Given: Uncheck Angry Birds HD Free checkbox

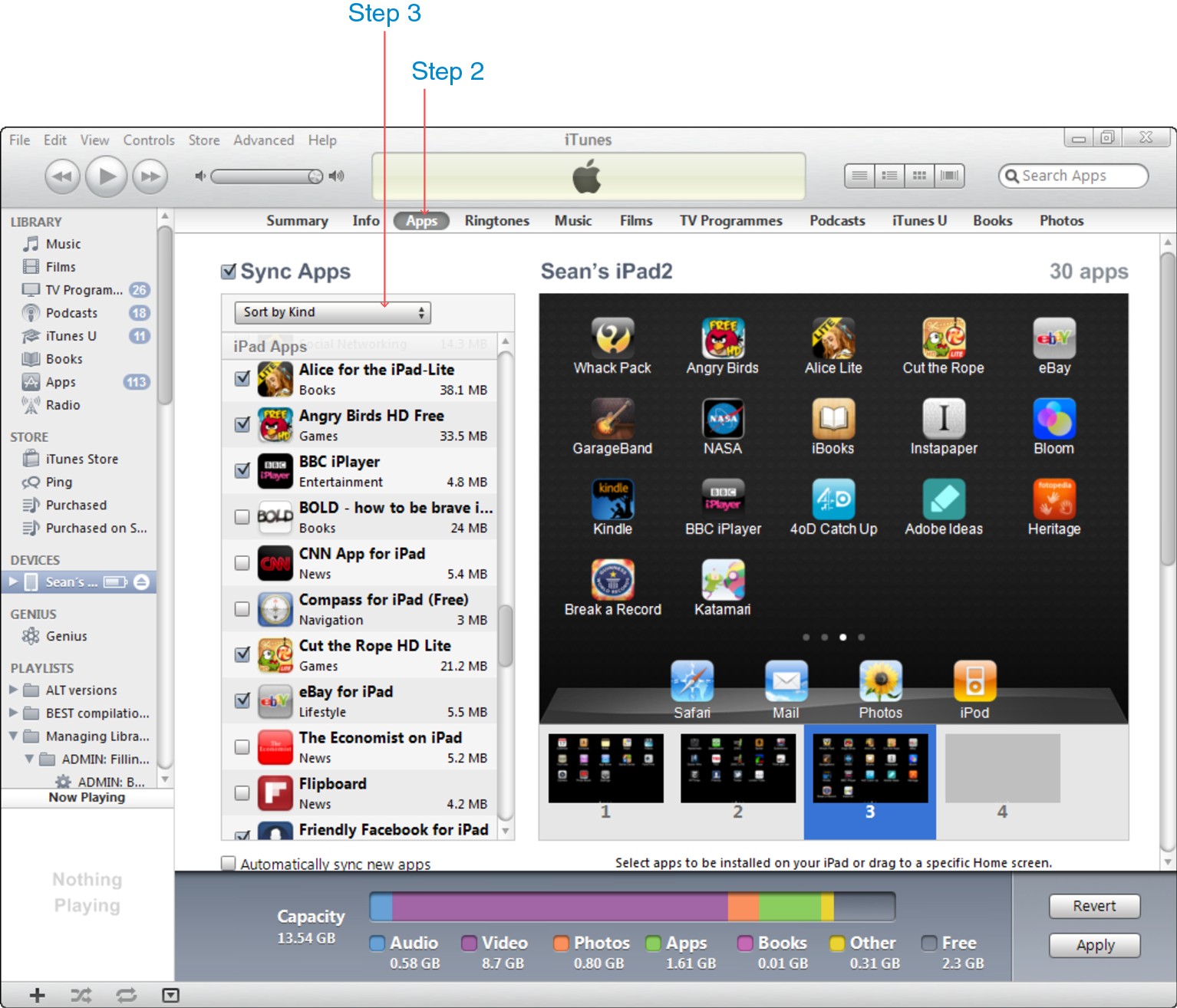Looking at the screenshot, I should coord(242,424).
